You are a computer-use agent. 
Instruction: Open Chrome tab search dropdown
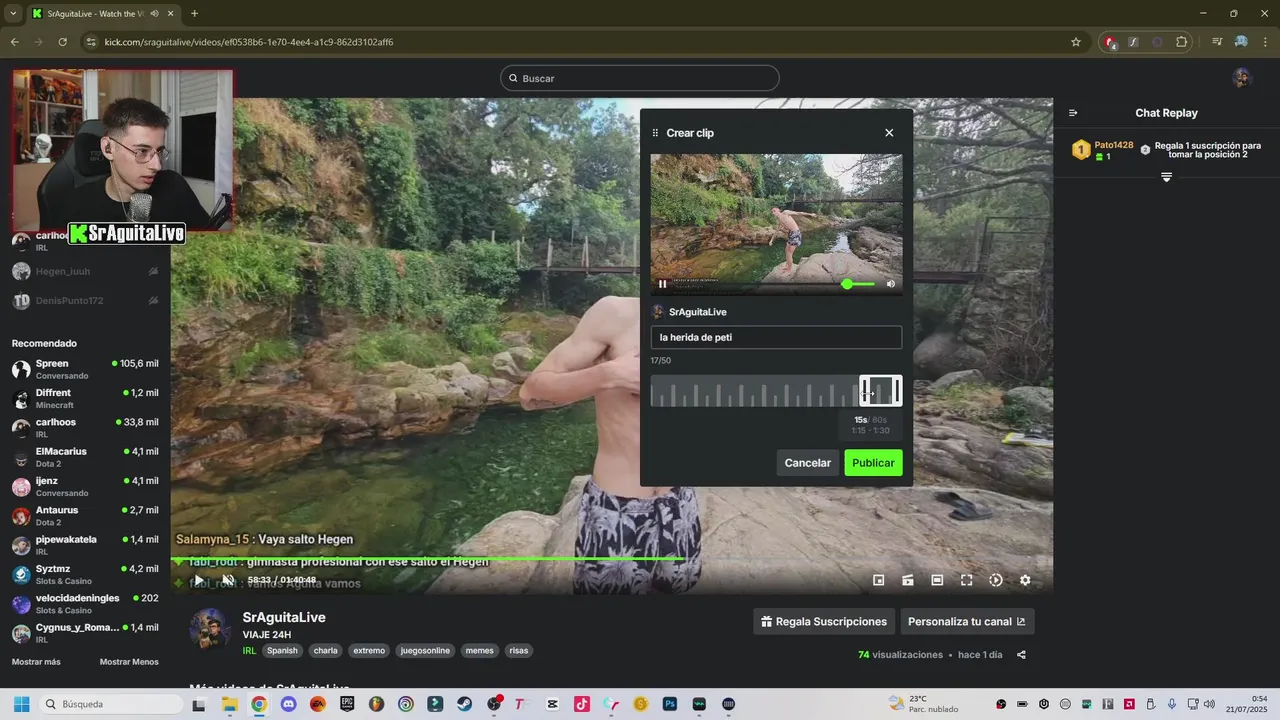coord(12,13)
